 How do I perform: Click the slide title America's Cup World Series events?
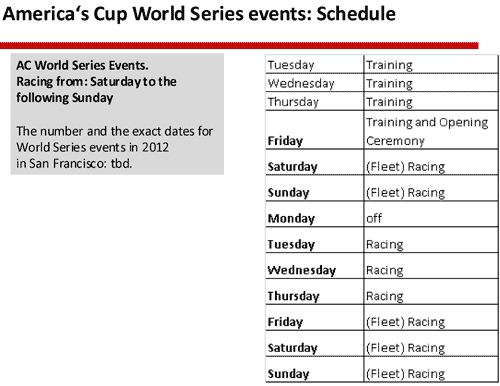click(199, 14)
